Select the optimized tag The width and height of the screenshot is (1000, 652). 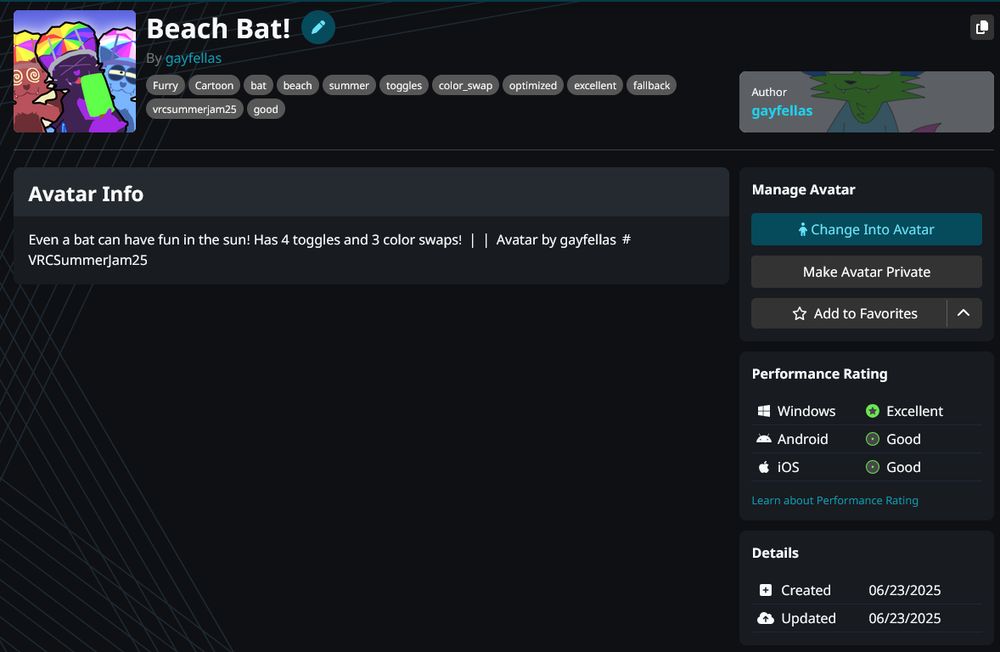[x=533, y=85]
